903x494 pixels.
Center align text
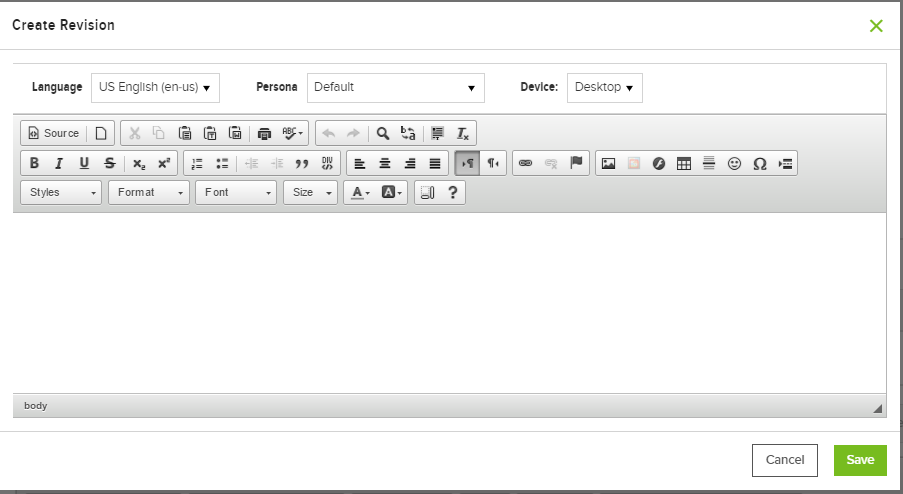coord(385,163)
